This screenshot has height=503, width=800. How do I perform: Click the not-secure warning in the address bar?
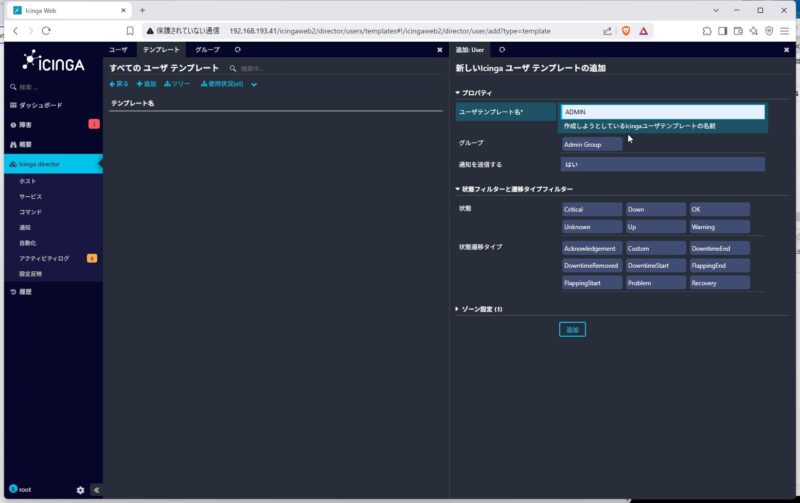pos(183,31)
